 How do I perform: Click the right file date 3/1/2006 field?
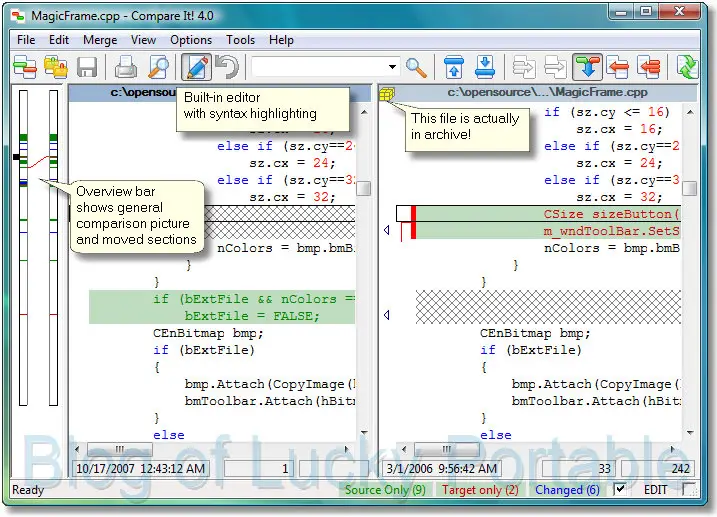point(442,469)
